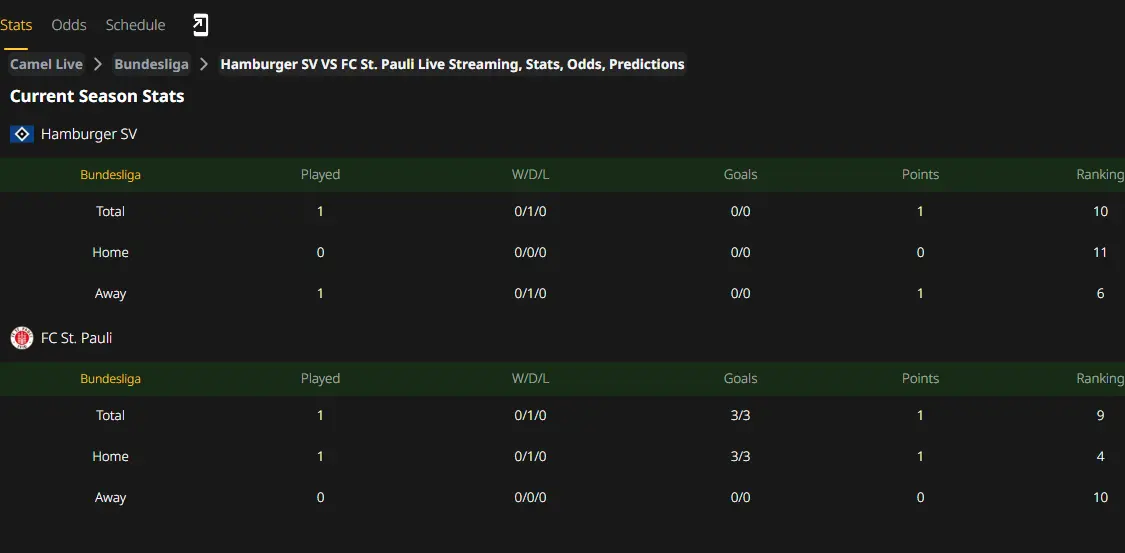Open the Odds tab
Screen dimensions: 1125x553
coord(69,25)
